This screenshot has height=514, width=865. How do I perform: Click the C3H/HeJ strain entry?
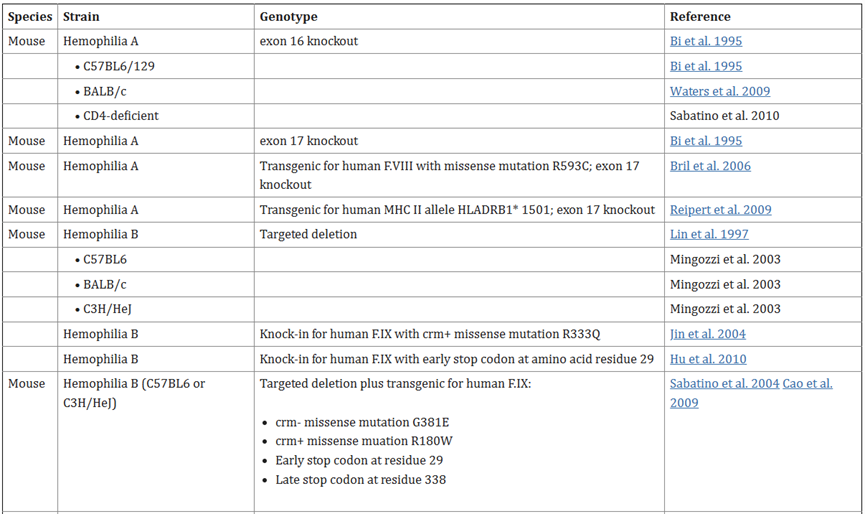tap(107, 309)
